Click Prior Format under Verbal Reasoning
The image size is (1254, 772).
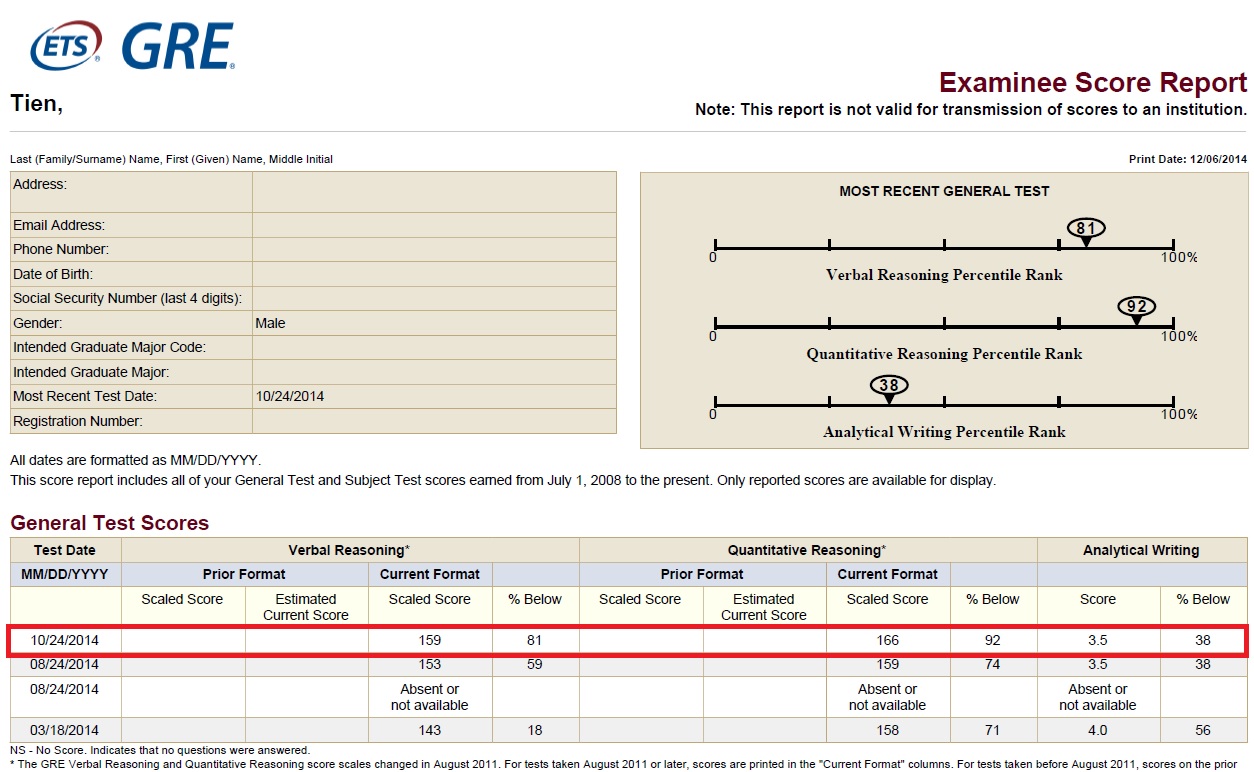coord(244,574)
